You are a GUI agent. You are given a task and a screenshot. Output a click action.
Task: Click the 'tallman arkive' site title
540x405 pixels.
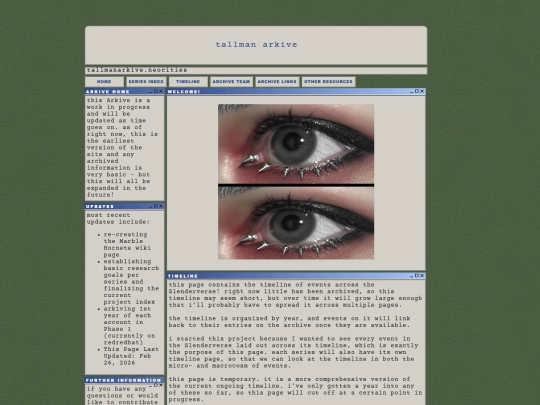[256, 45]
